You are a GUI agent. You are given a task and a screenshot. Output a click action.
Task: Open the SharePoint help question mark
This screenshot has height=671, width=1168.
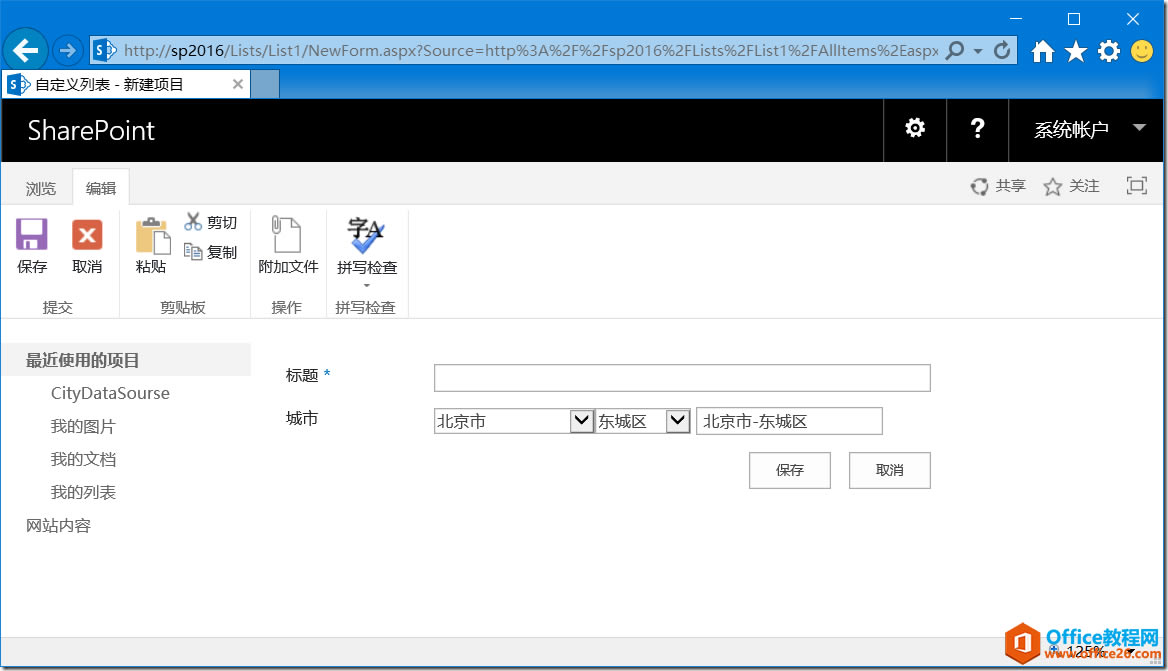(978, 129)
